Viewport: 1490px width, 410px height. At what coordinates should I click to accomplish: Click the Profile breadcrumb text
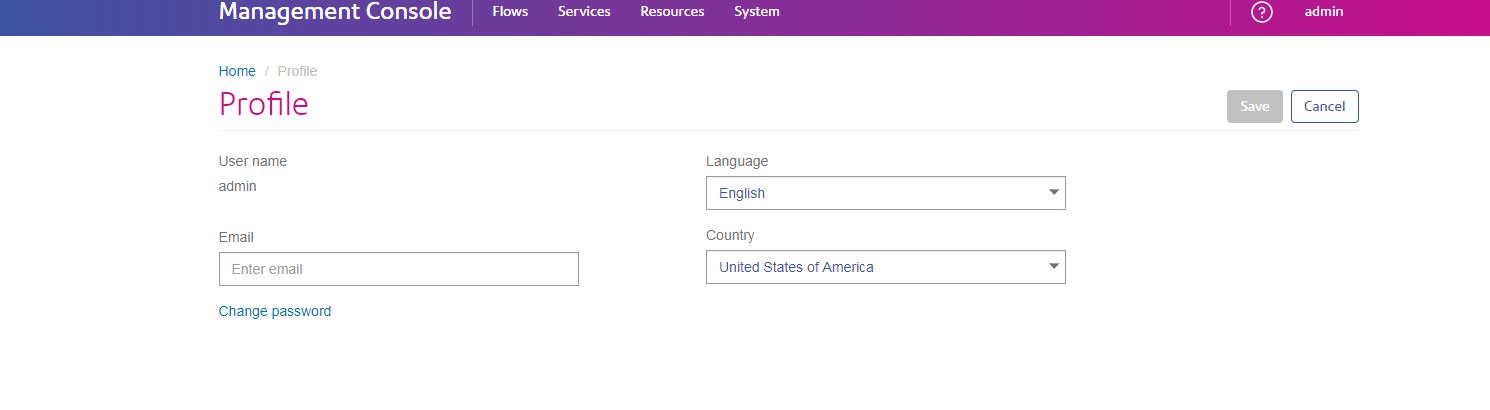point(297,71)
